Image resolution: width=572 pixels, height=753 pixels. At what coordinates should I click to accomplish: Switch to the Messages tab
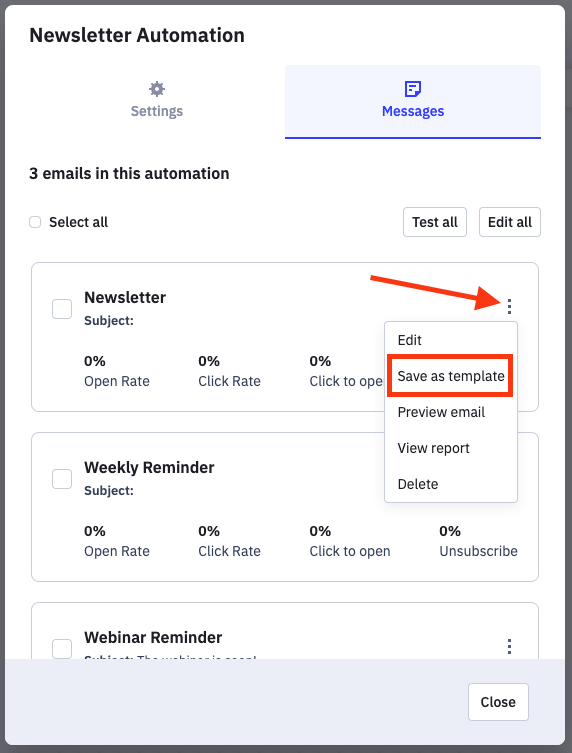(x=413, y=102)
